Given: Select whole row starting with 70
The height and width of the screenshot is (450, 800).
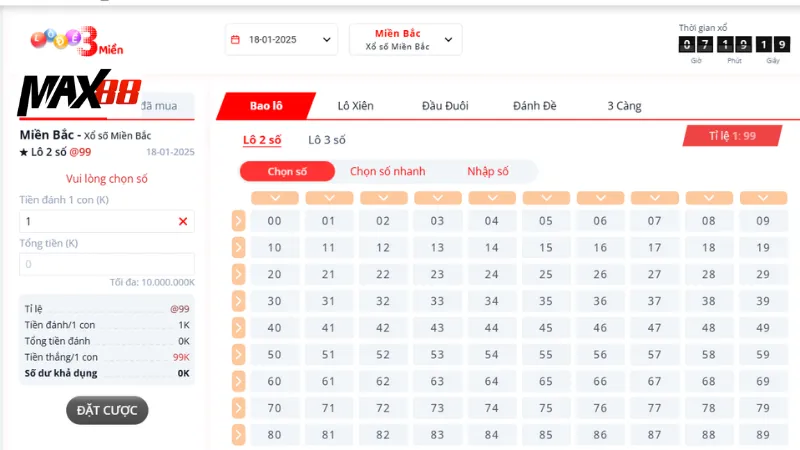Looking at the screenshot, I should tap(238, 408).
